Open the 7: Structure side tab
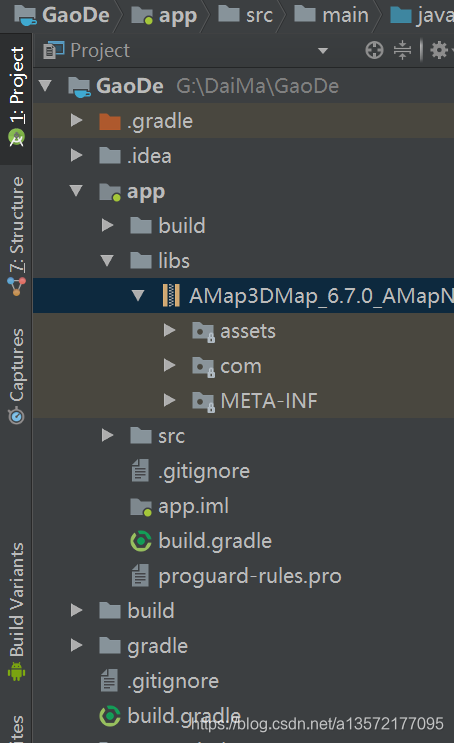The height and width of the screenshot is (743, 454). coord(16,236)
